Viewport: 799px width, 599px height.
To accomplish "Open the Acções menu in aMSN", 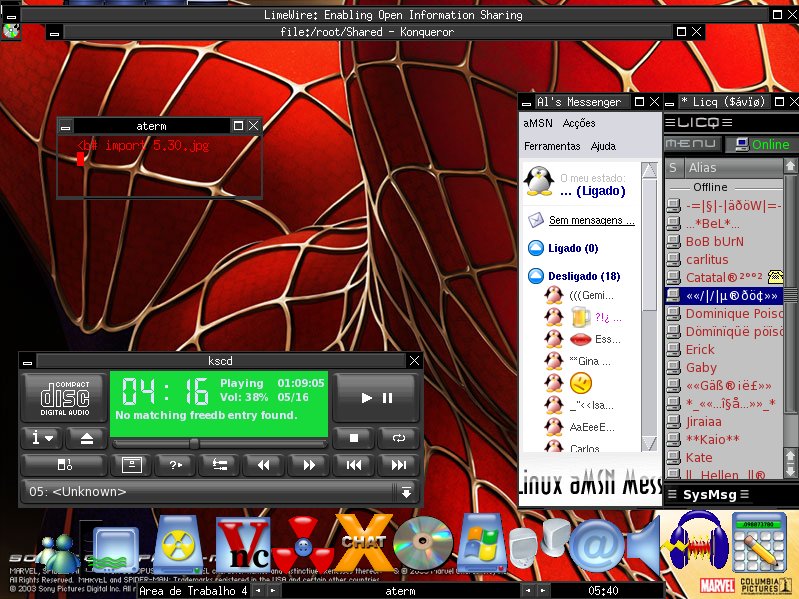I will pos(579,123).
